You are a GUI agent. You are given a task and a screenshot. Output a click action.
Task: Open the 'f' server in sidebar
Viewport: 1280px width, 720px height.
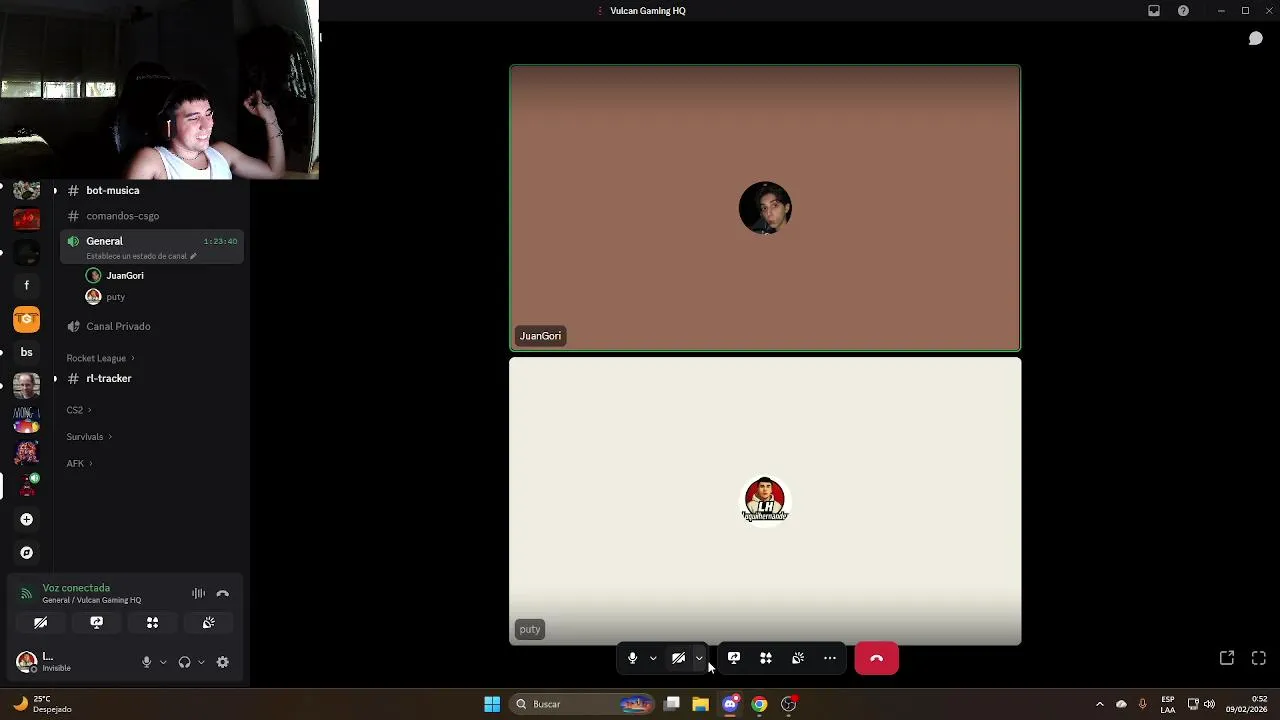pos(27,285)
